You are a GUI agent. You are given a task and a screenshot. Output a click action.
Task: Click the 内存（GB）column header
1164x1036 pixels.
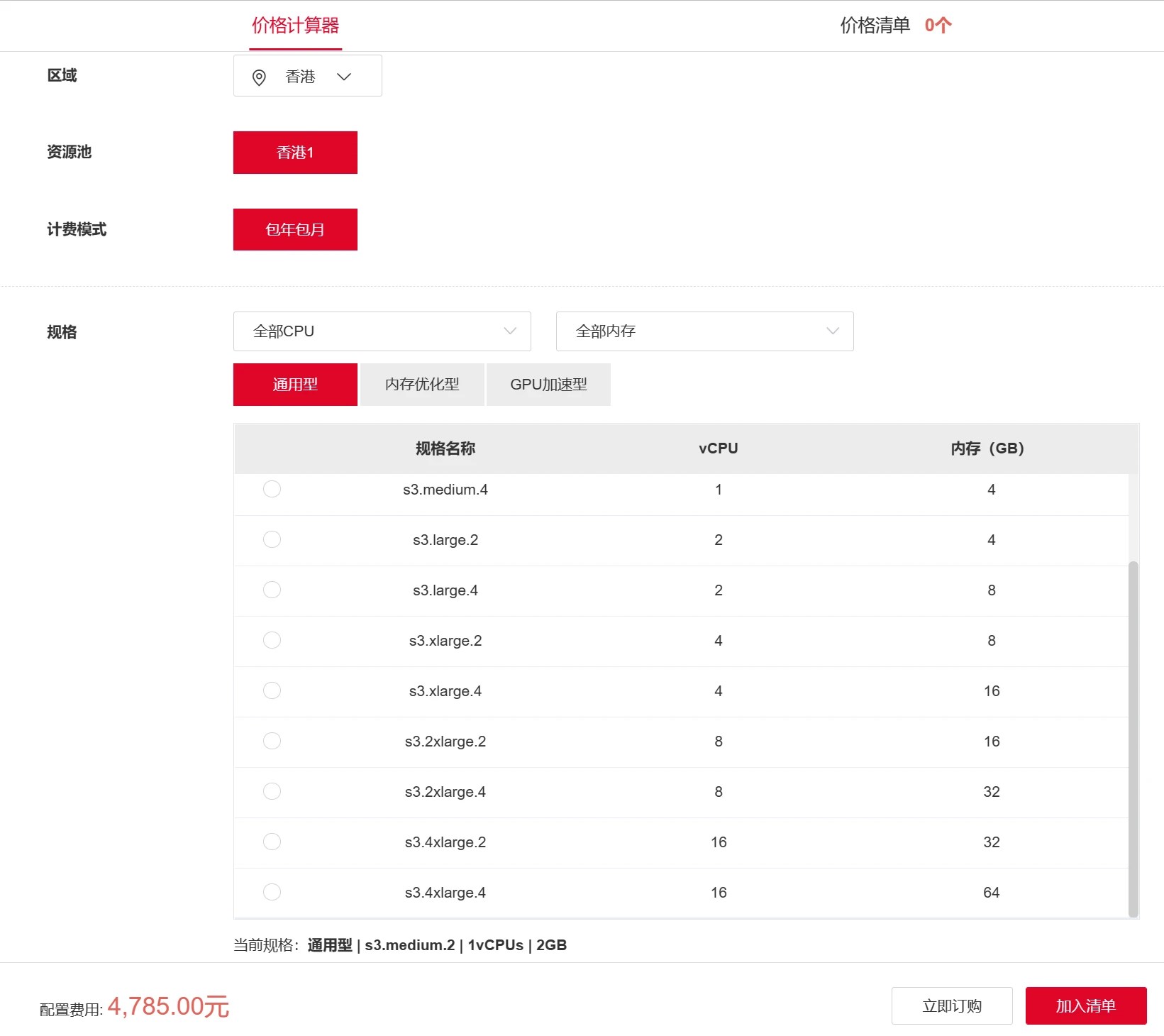[x=987, y=448]
